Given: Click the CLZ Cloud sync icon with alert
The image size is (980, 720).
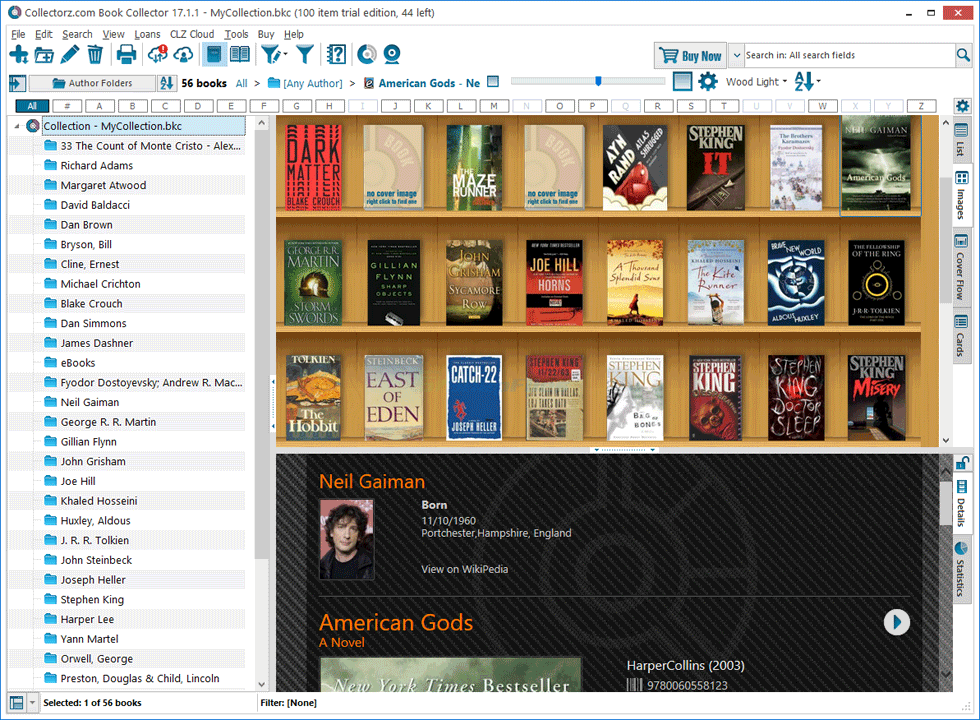Looking at the screenshot, I should (158, 55).
